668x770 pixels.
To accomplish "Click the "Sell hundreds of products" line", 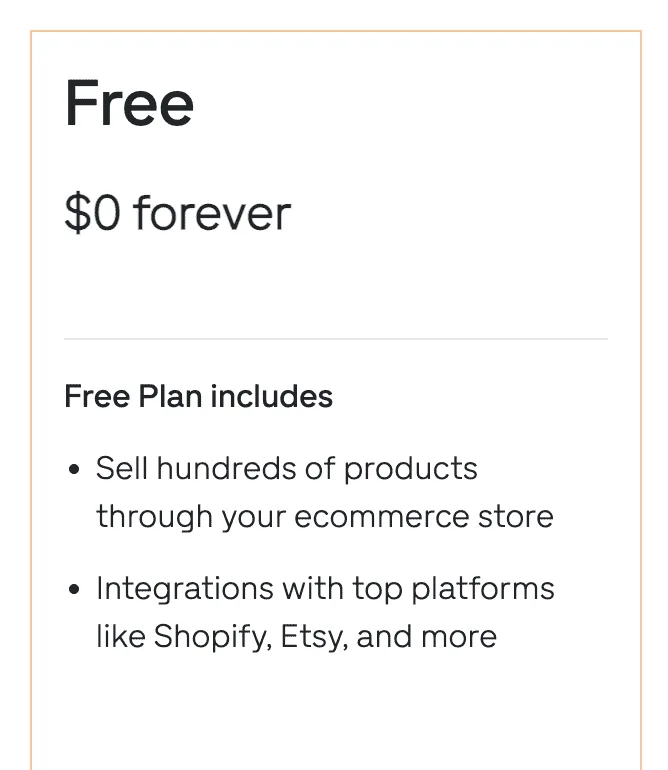I will tap(286, 468).
